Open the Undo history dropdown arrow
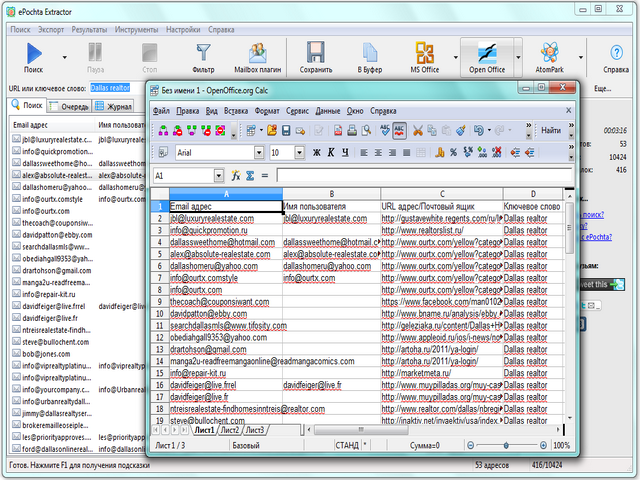 489,131
